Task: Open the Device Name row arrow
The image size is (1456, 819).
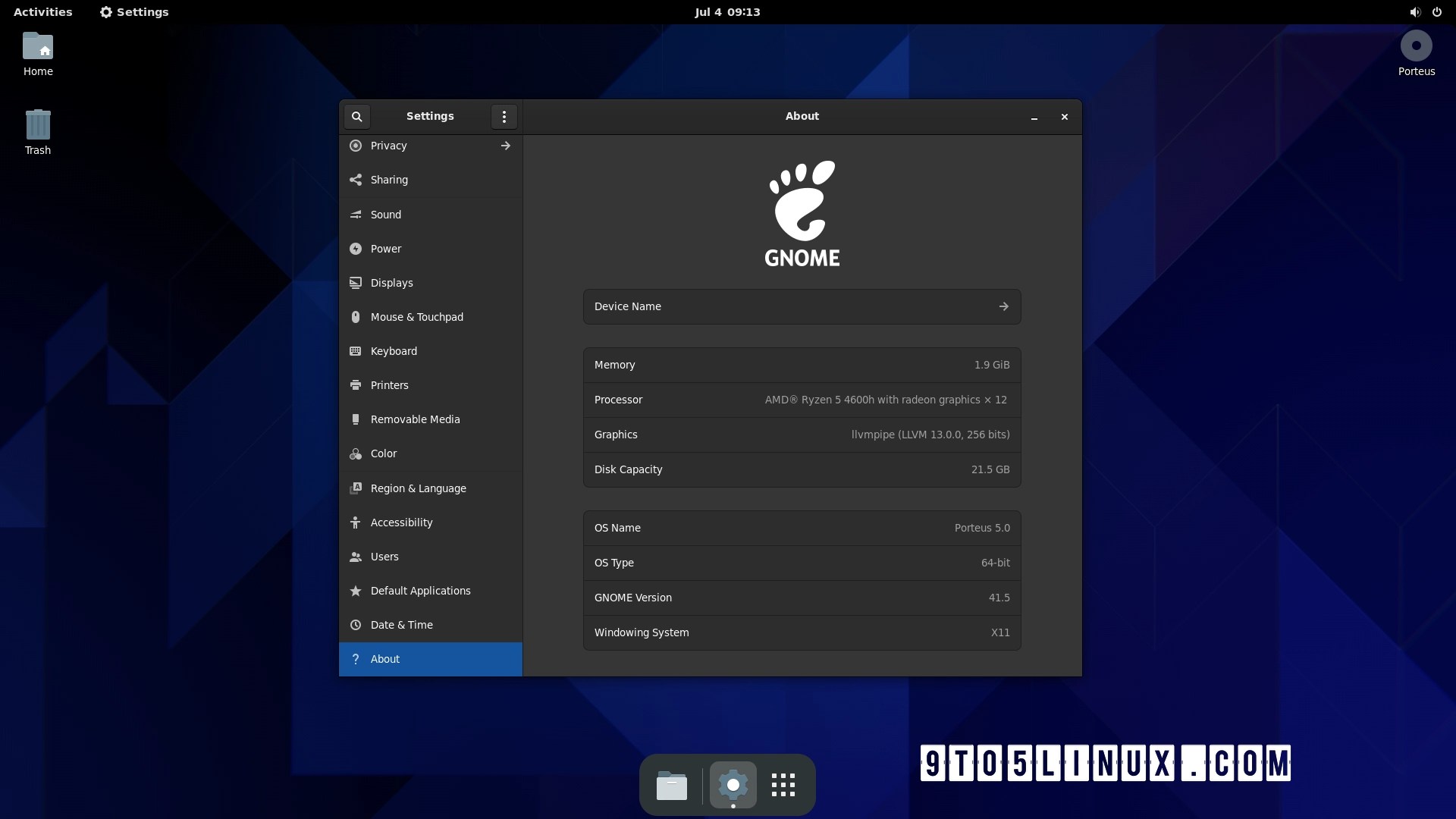Action: tap(1003, 306)
